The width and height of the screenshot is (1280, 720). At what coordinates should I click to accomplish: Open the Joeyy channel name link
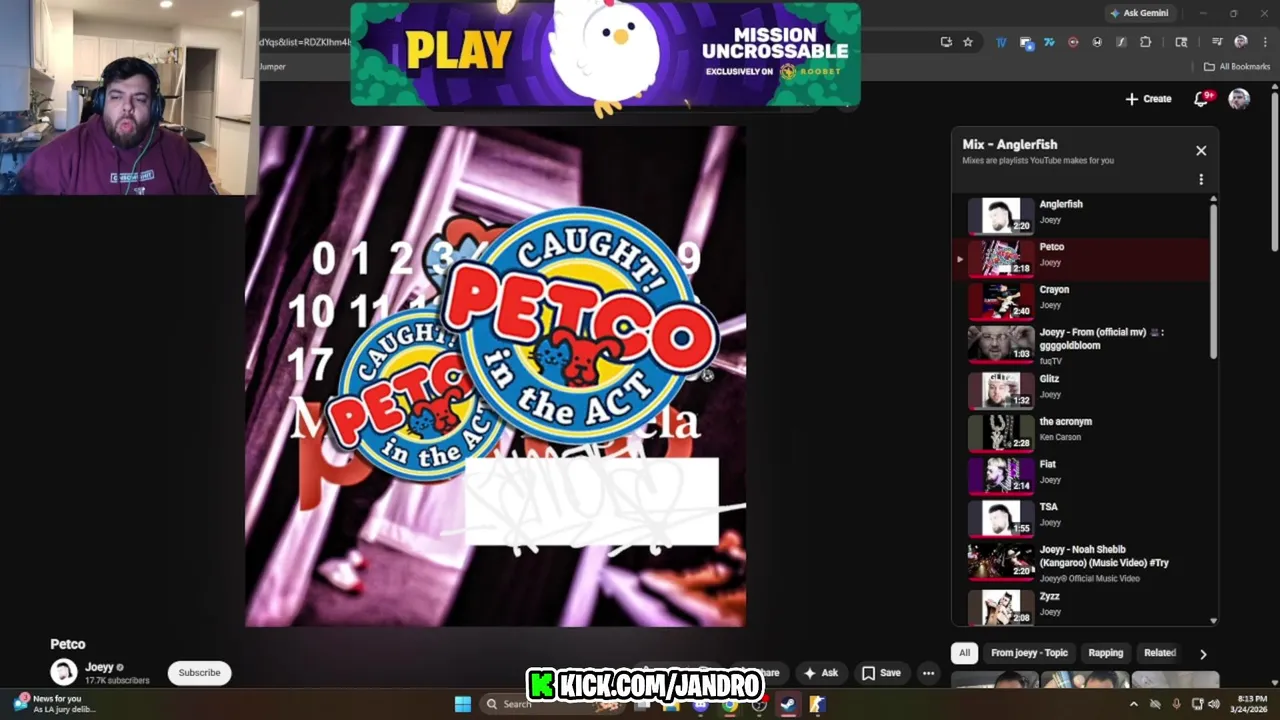[x=99, y=667]
